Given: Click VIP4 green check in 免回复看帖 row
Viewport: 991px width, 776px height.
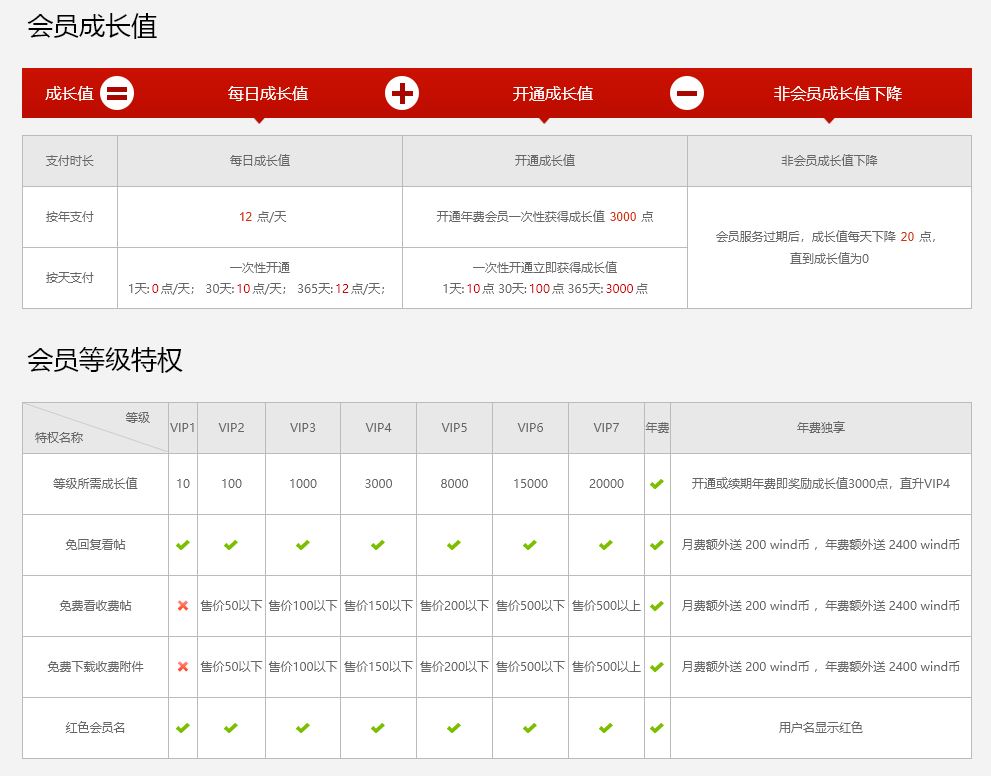Looking at the screenshot, I should pyautogui.click(x=378, y=545).
